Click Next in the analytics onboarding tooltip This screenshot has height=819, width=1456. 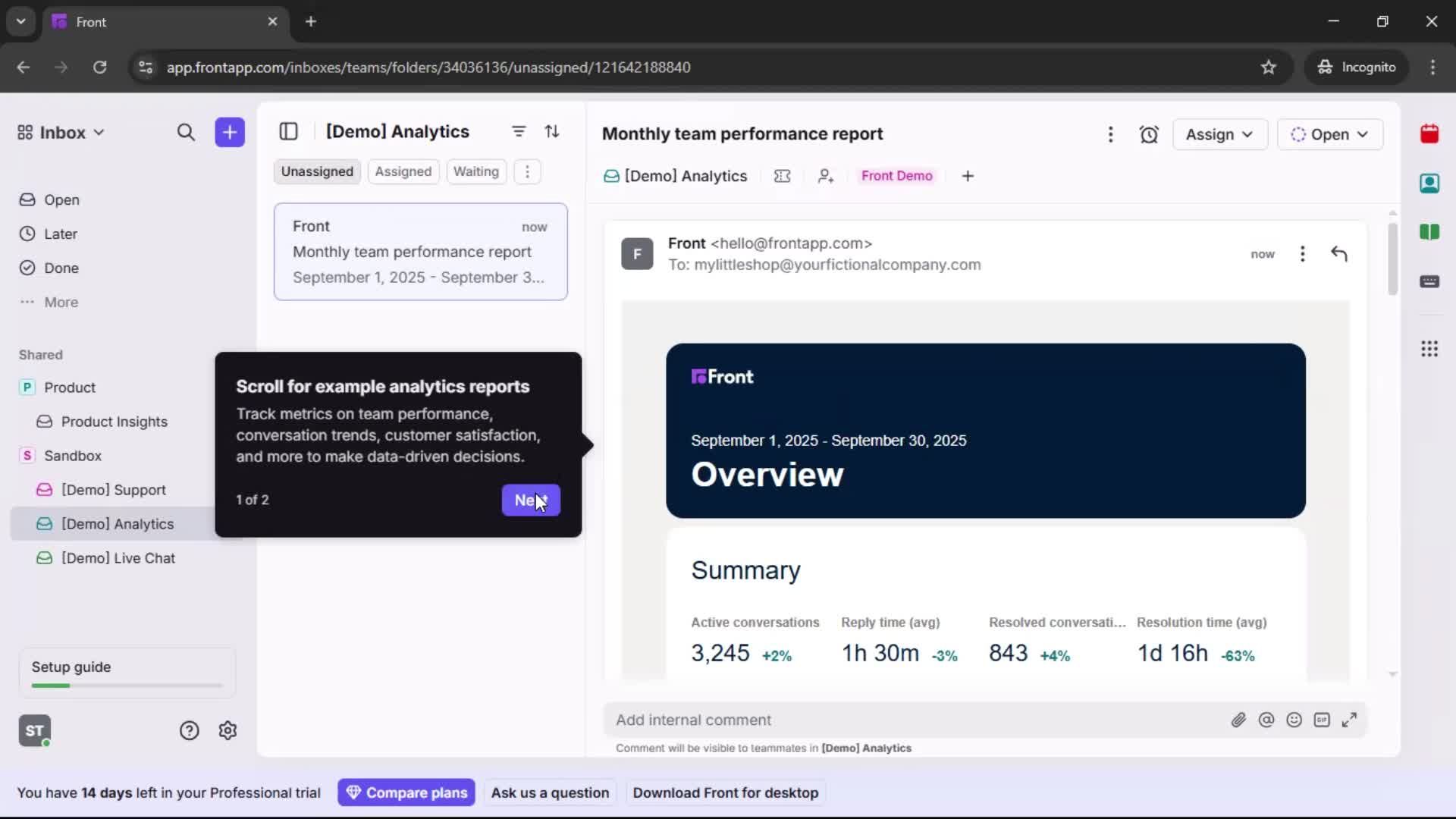[531, 500]
